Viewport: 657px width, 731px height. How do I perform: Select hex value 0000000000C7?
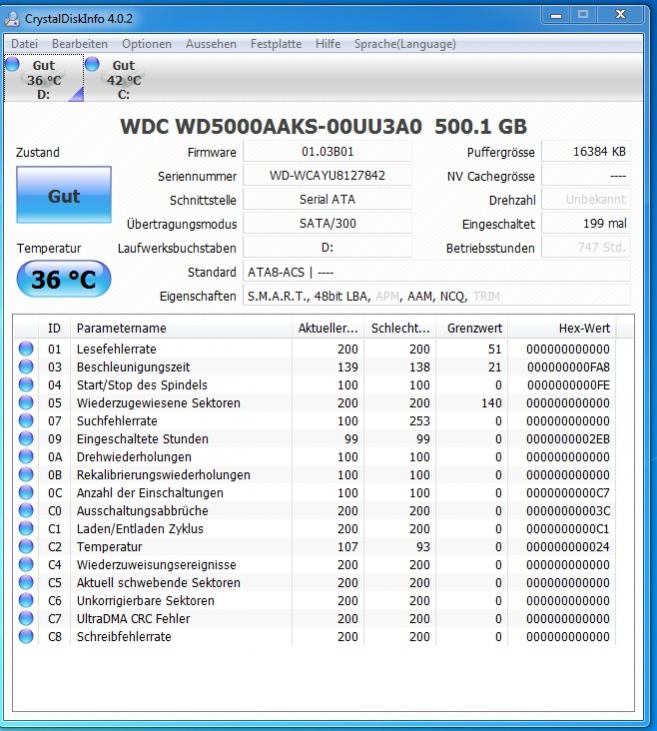tap(568, 493)
